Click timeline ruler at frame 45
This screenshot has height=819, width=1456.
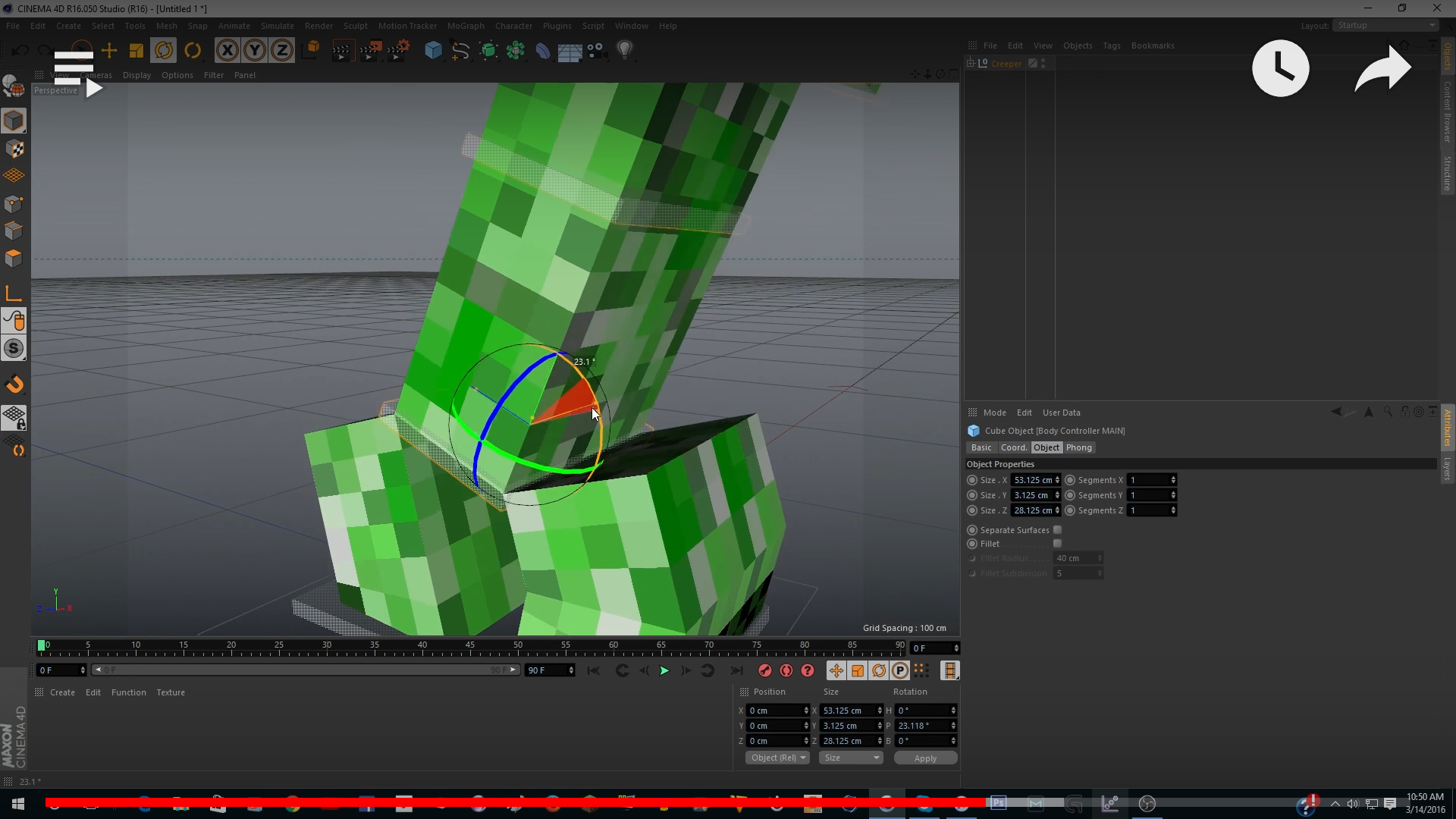click(x=470, y=647)
